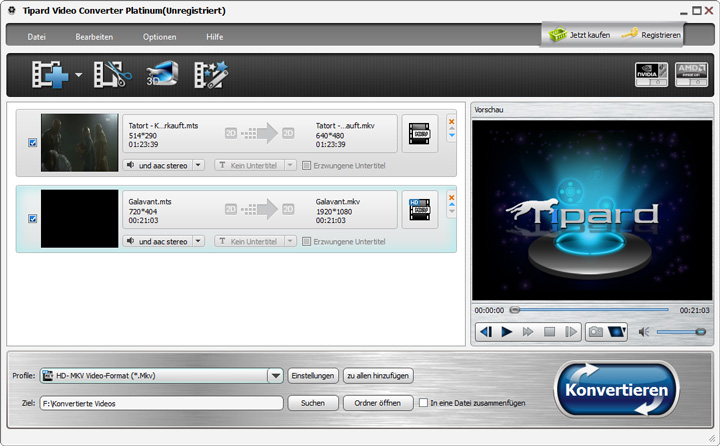Fast forward the preview
This screenshot has height=446, width=720.
pos(528,331)
